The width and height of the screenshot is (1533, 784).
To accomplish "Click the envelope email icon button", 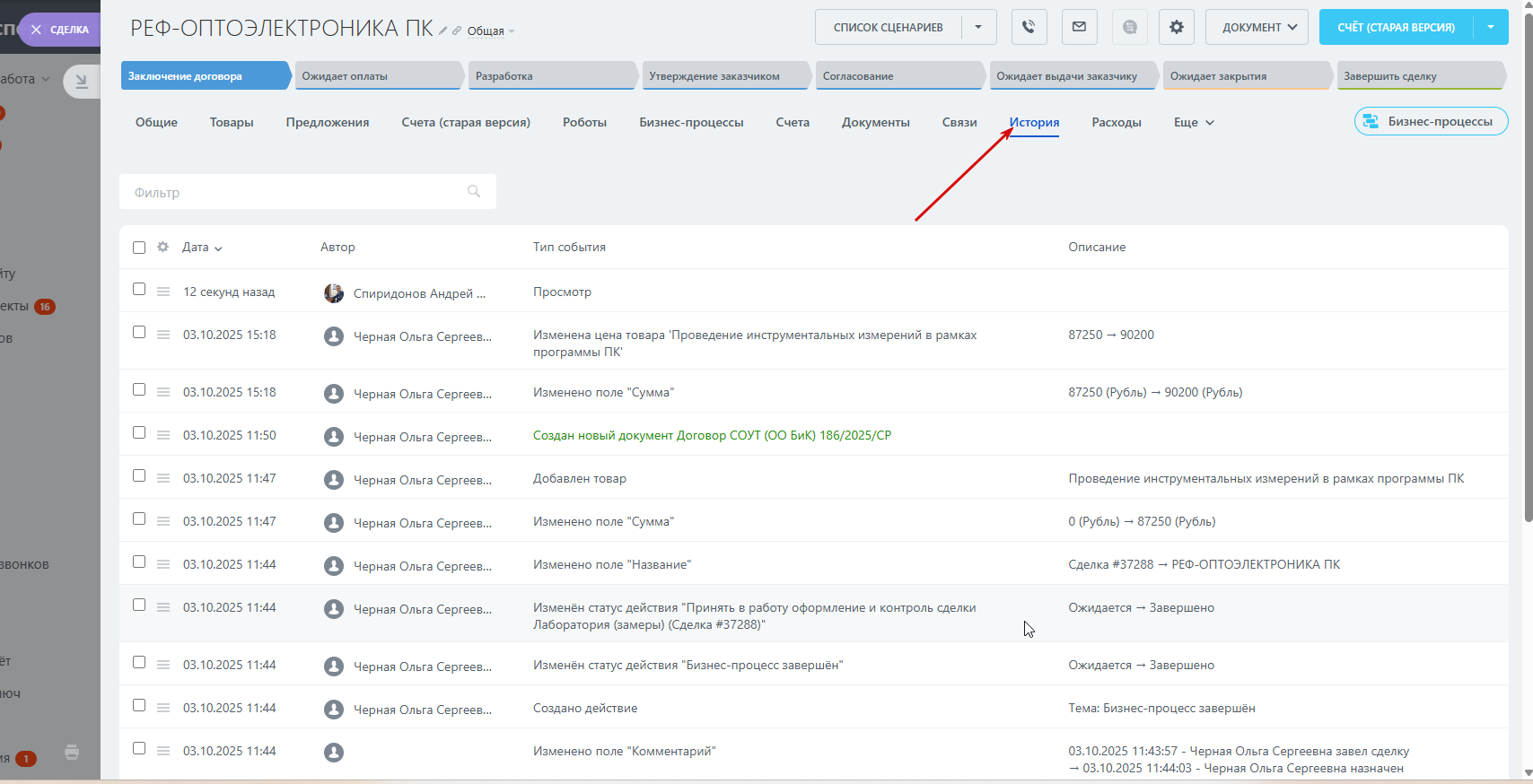I will [x=1080, y=27].
